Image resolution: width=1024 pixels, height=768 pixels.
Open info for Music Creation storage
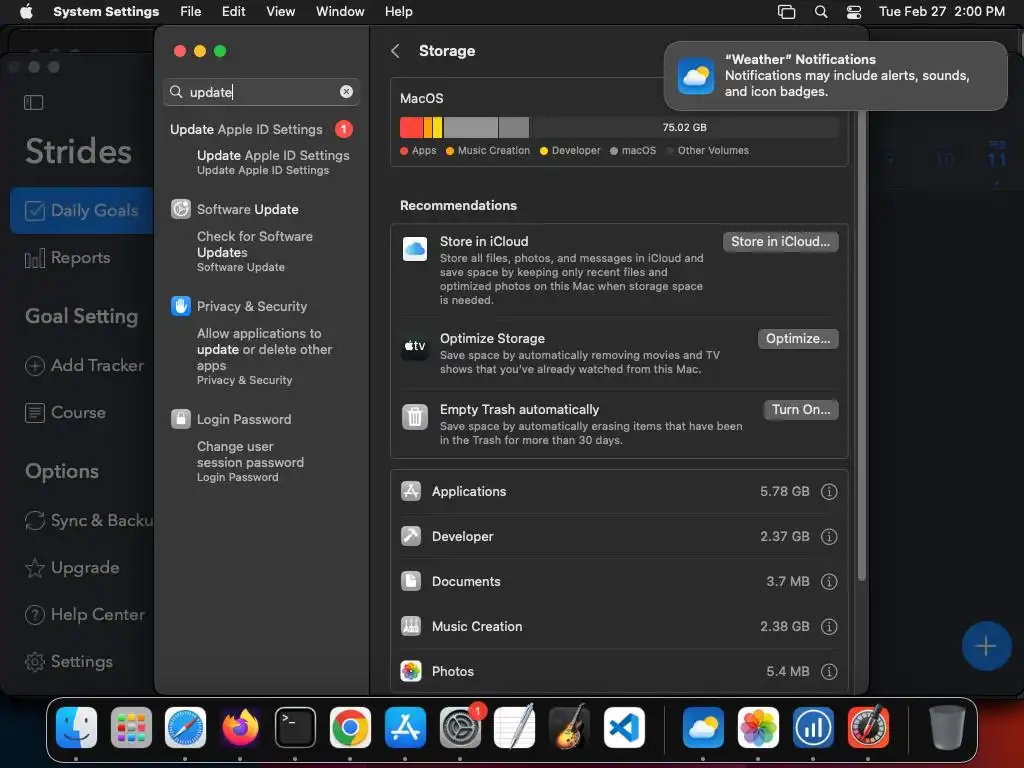click(829, 627)
